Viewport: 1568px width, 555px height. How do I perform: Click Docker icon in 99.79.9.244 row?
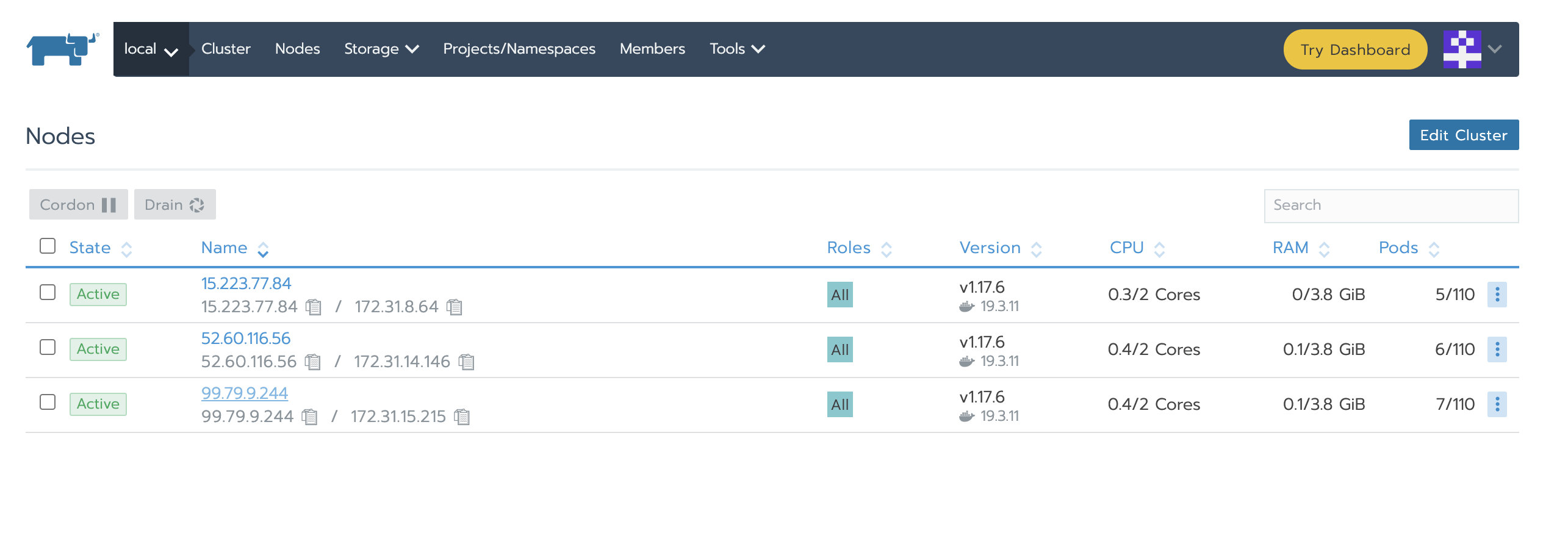pyautogui.click(x=966, y=416)
